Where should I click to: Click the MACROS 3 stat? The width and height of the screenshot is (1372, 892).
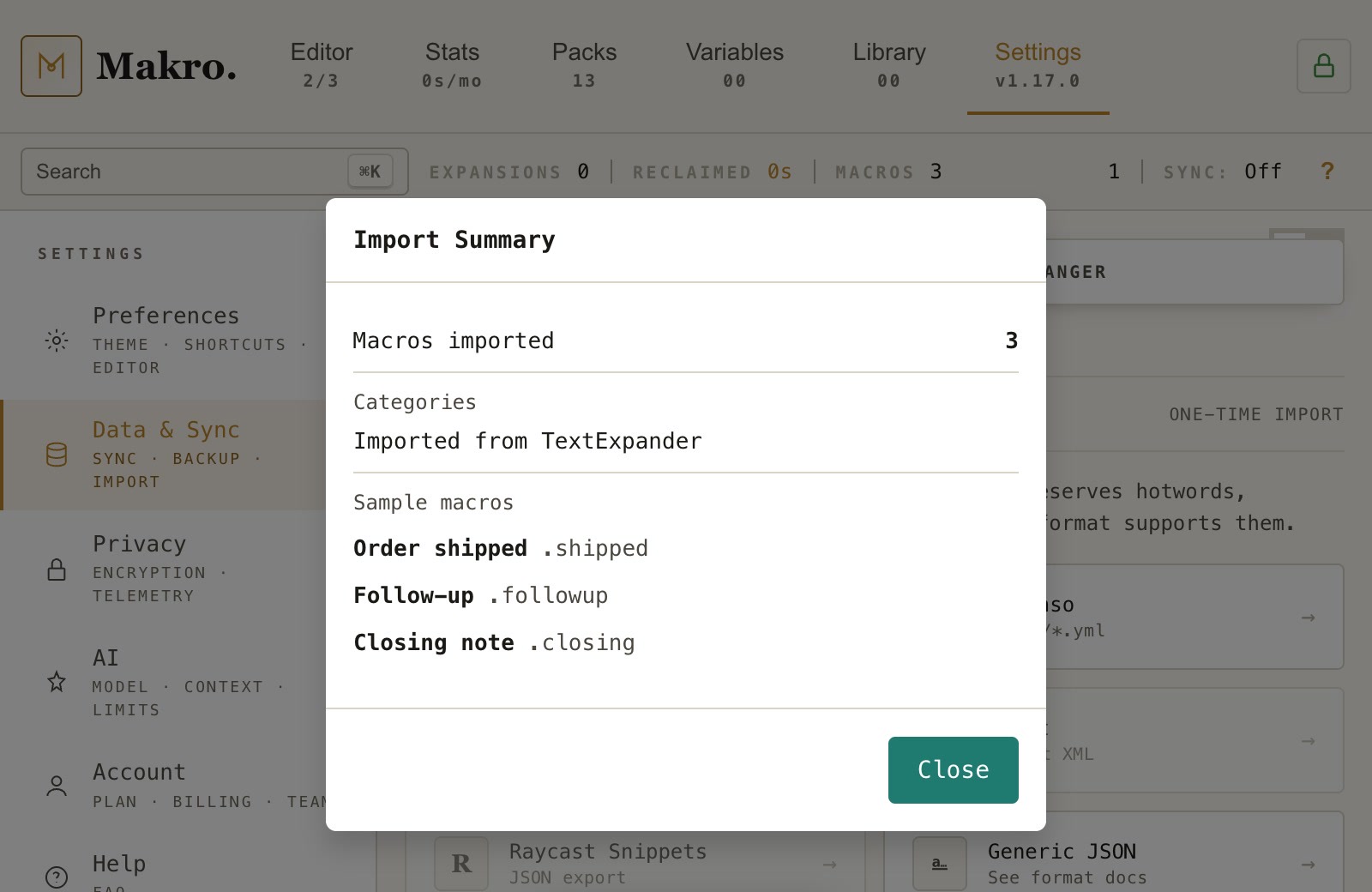889,172
